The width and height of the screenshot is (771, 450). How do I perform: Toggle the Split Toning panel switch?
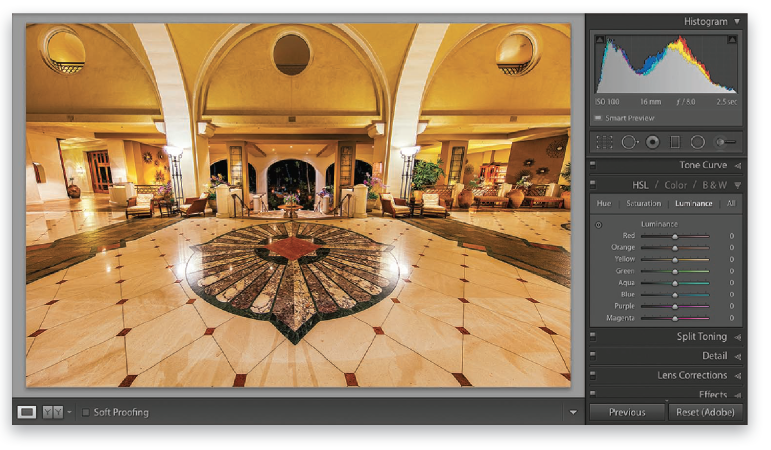click(592, 337)
